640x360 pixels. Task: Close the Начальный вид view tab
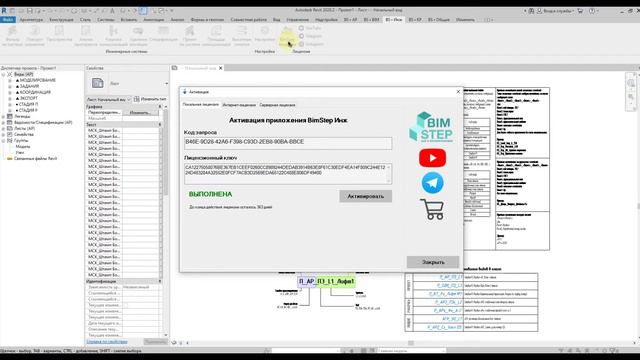coord(220,68)
